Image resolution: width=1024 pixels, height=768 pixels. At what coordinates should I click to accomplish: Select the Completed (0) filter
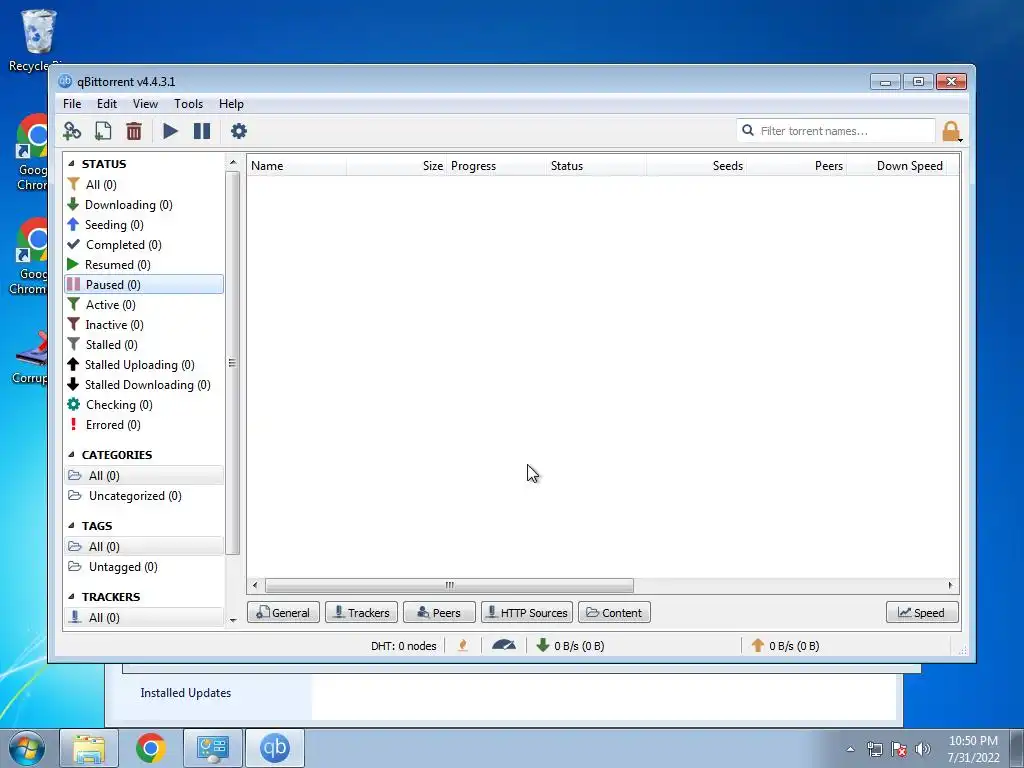144,245
